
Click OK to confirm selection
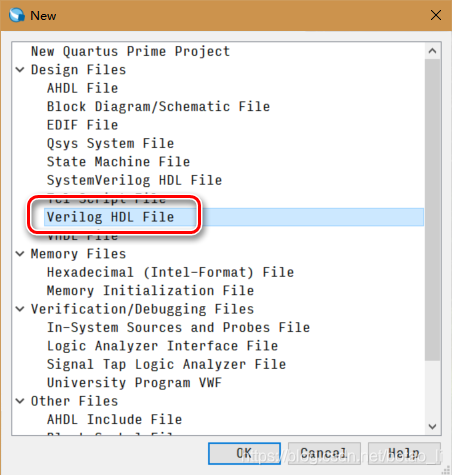(x=244, y=453)
